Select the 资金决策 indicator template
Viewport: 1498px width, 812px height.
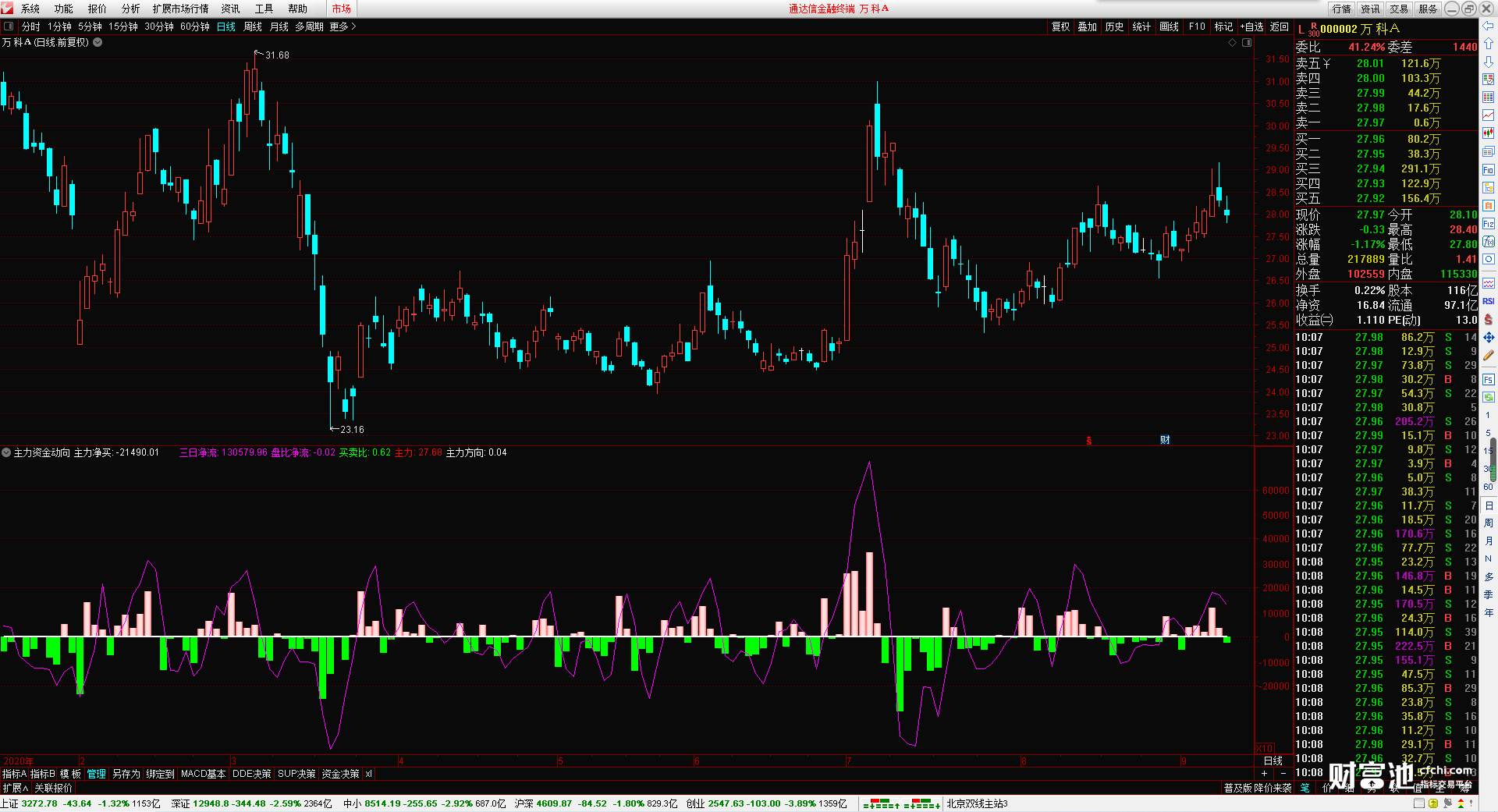click(x=340, y=774)
